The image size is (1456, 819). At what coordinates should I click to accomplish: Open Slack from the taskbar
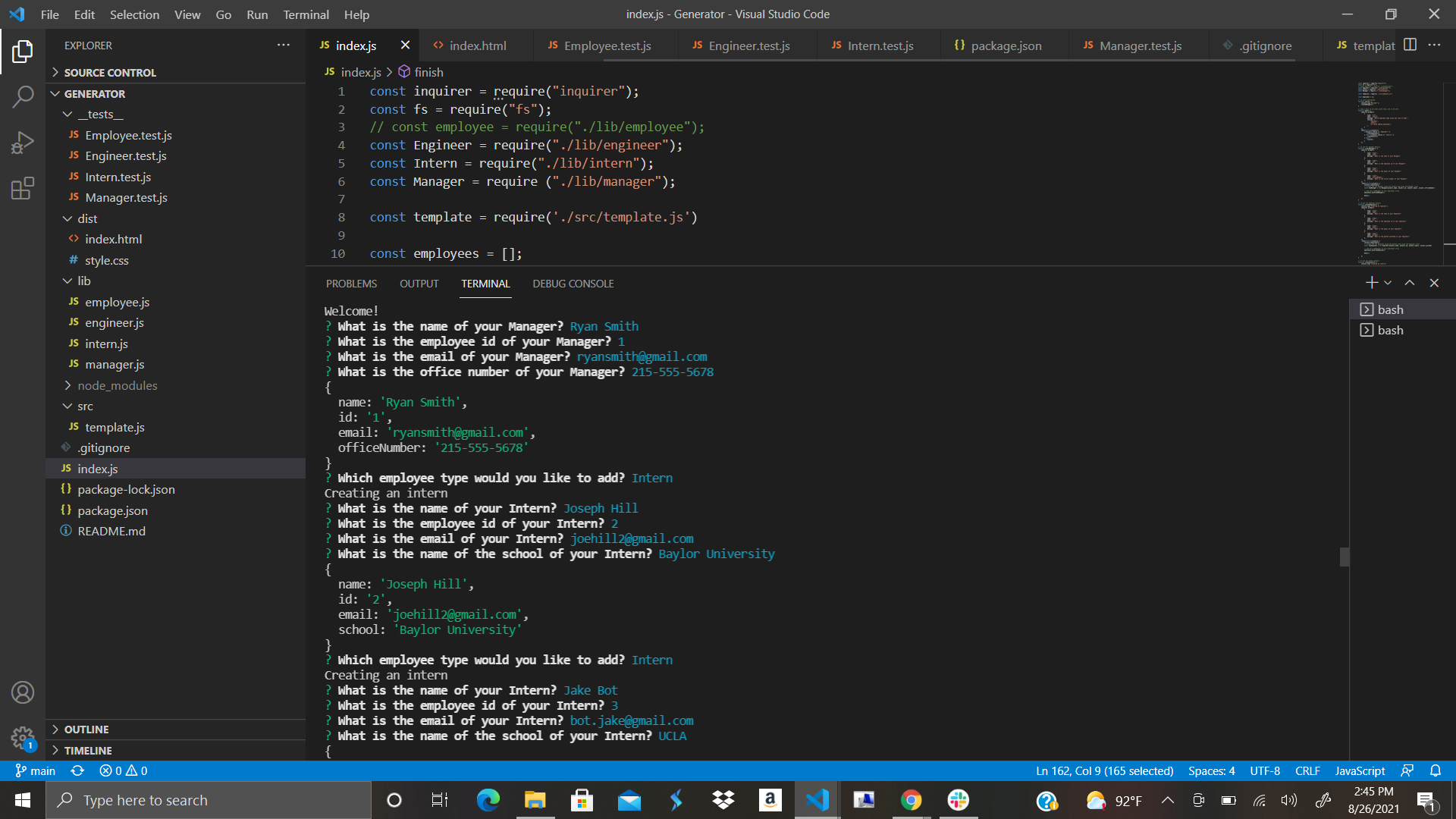958,800
